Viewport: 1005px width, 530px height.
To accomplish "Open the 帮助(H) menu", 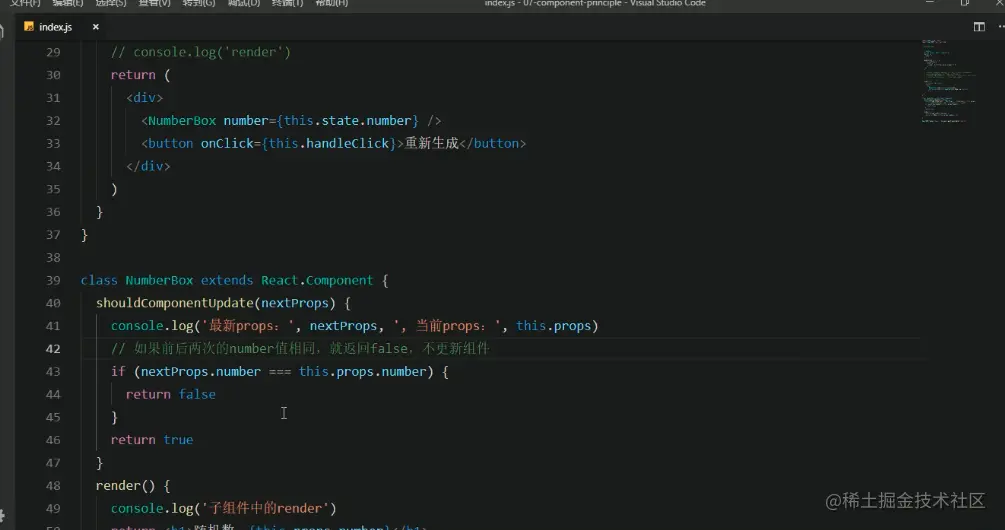I will [331, 3].
